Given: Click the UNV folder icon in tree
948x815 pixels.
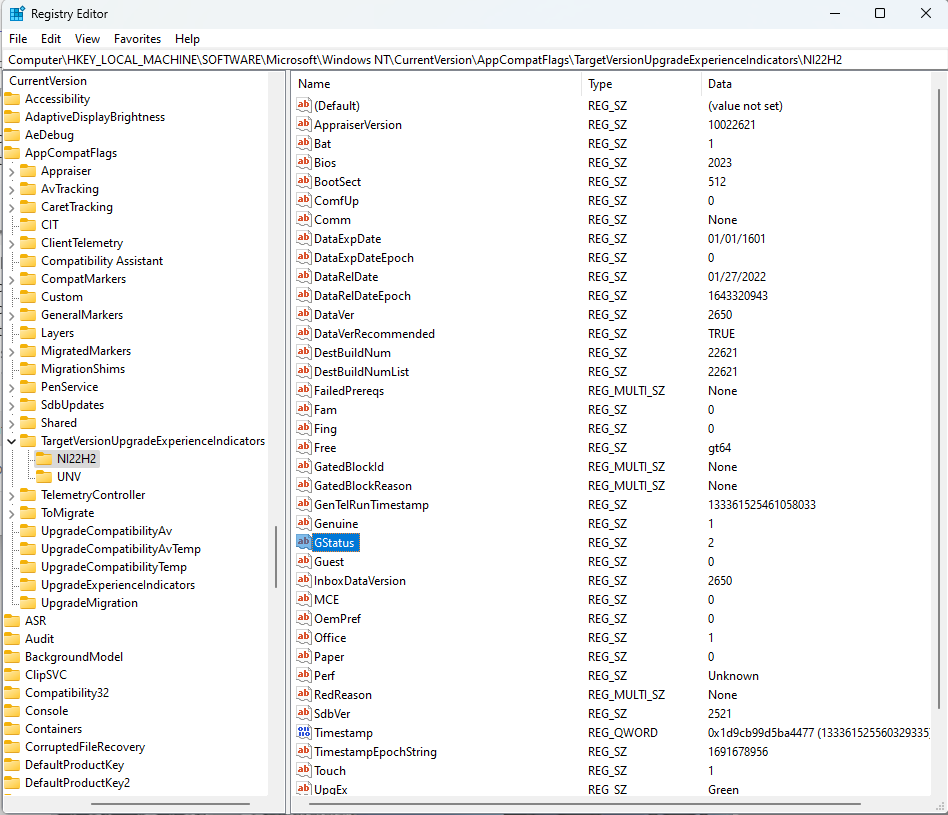Looking at the screenshot, I should pos(44,476).
